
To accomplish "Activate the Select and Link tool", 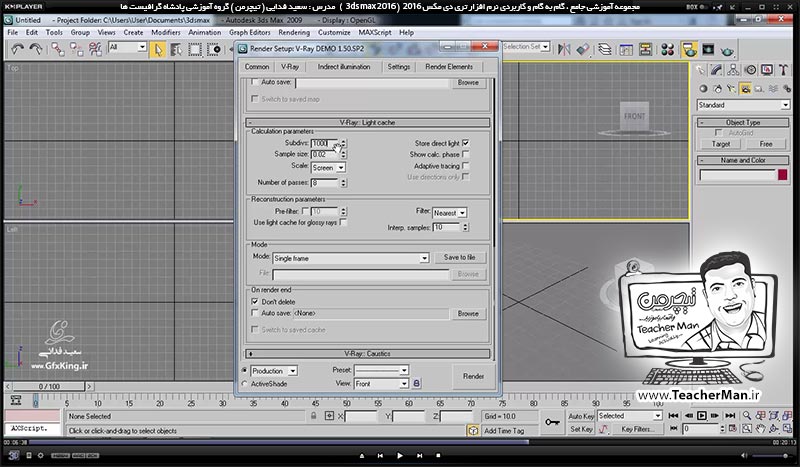I will click(x=58, y=49).
